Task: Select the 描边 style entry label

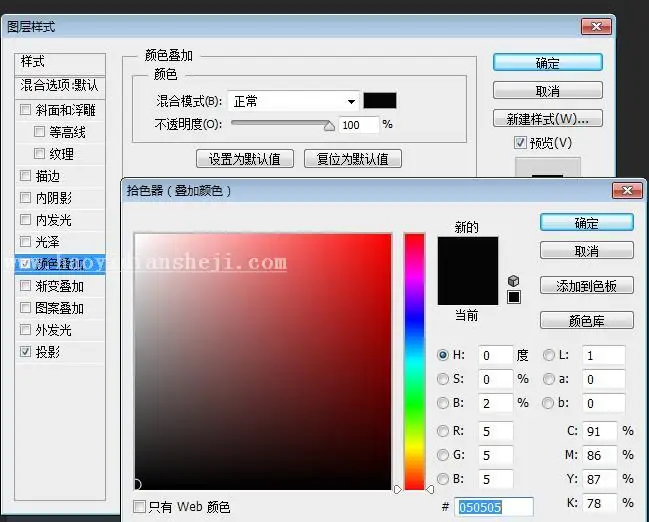Action: tap(48, 176)
